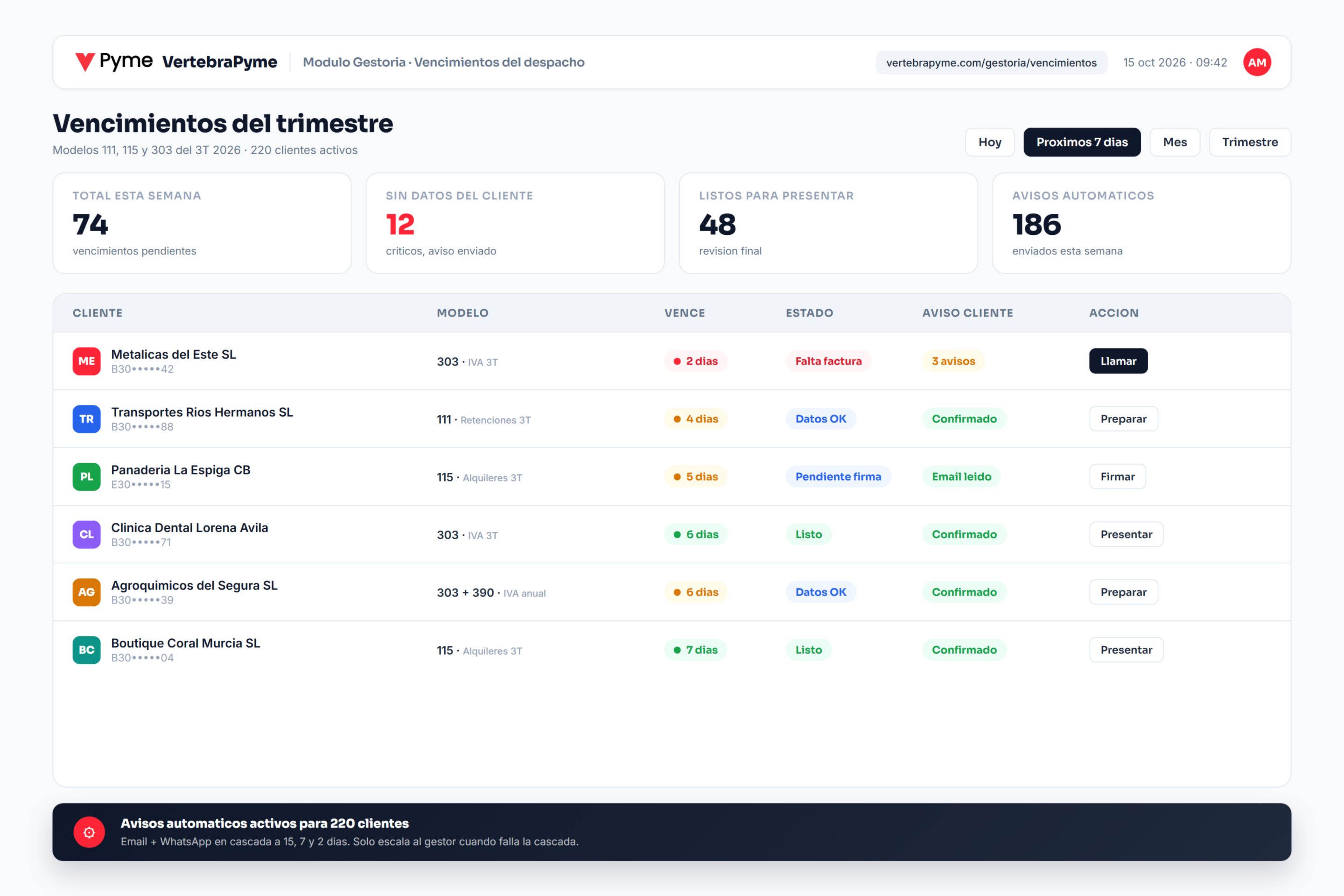Screen dimensions: 1344x896
Task: Click the red gear icon in the bottom banner
Action: (89, 833)
